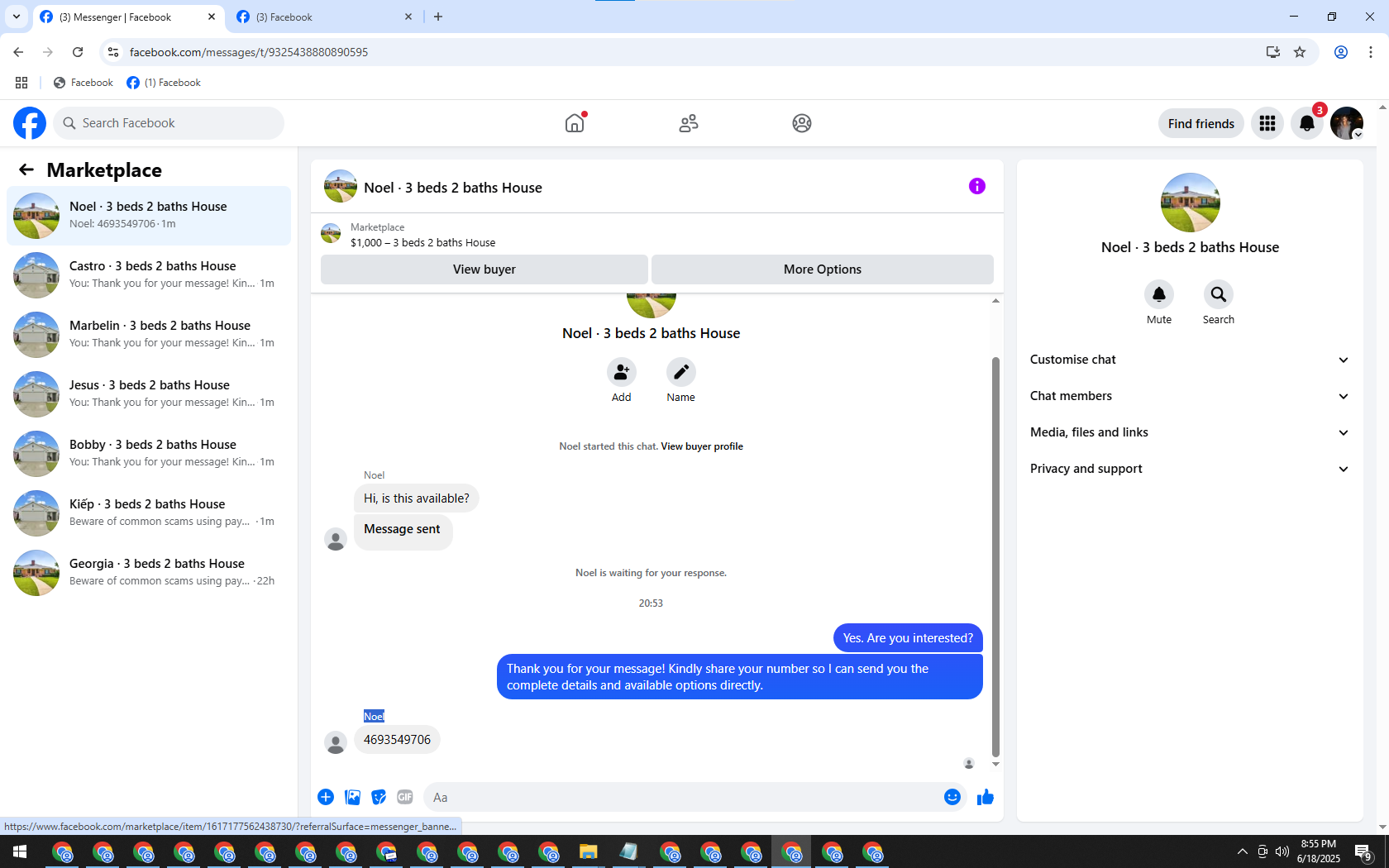Switch to the second (3) Facebook tab

click(324, 17)
